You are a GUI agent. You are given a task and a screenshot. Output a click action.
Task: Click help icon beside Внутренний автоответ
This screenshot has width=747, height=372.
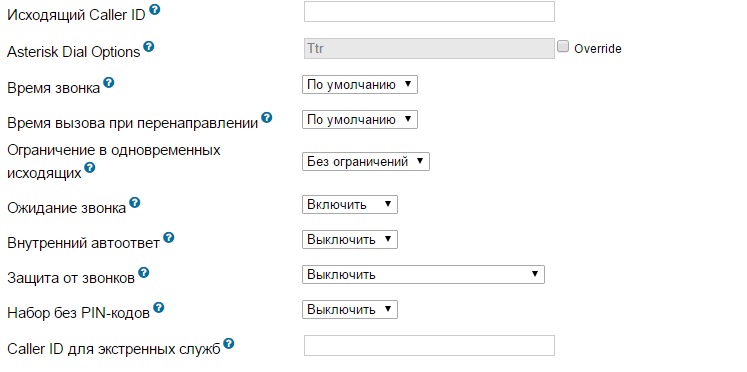coord(169,238)
